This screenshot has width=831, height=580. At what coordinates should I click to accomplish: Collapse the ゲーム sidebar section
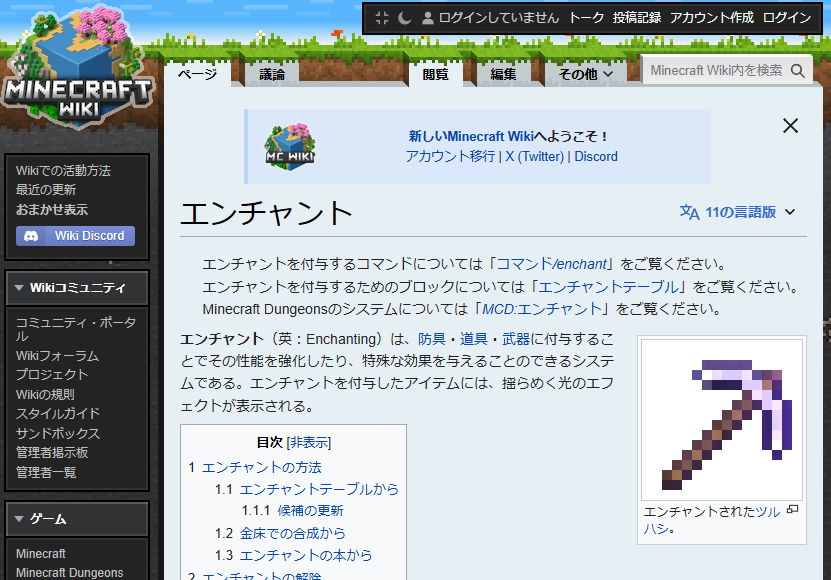click(x=77, y=519)
